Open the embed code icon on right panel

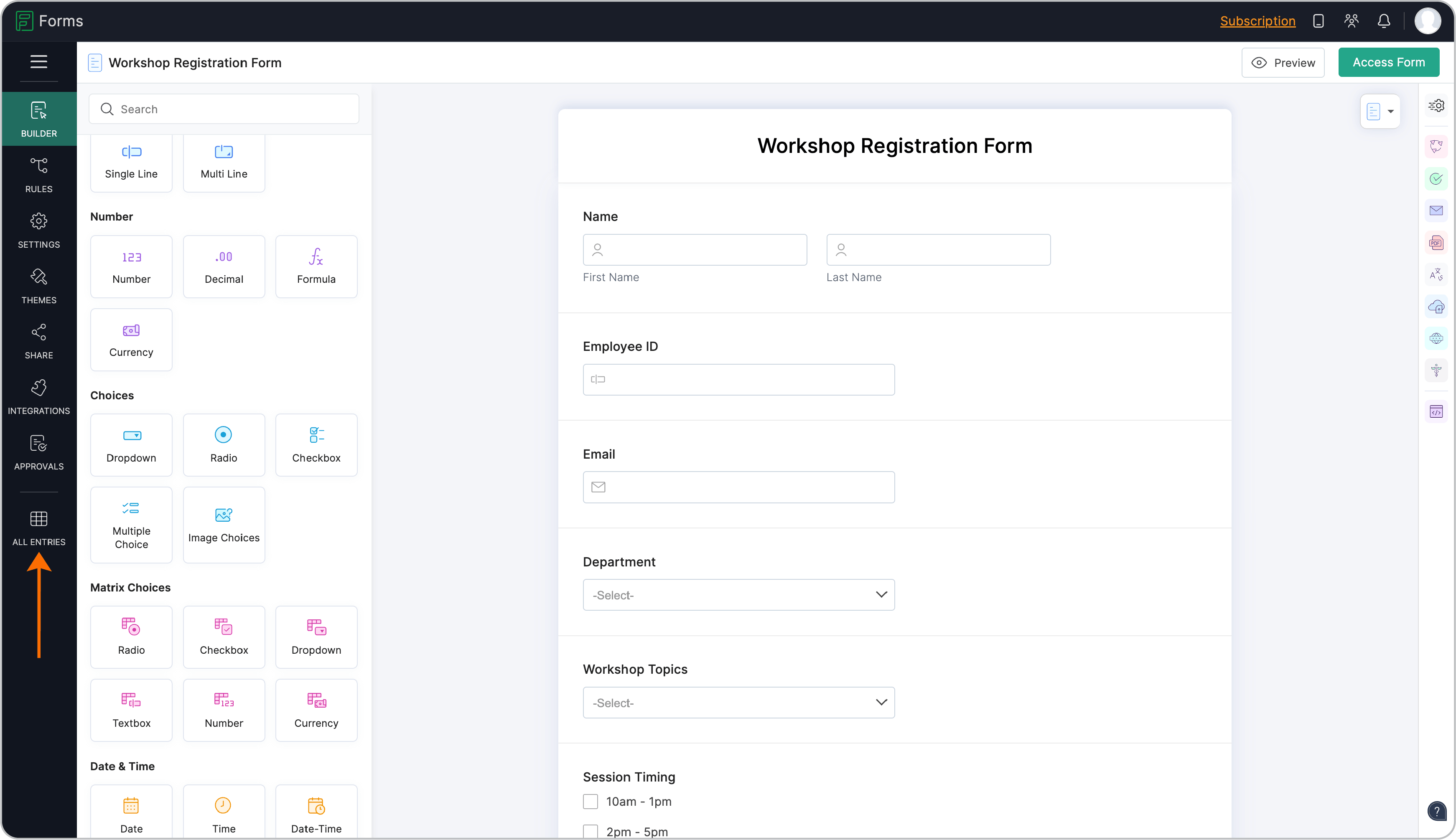click(1436, 412)
